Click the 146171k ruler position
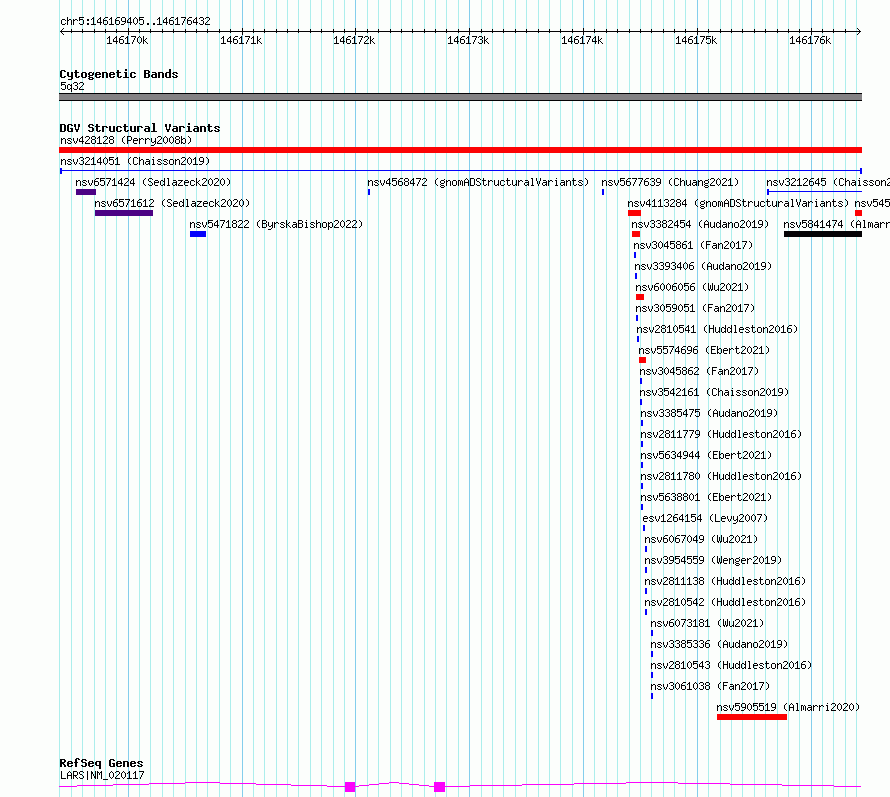This screenshot has height=797, width=890. 241,40
